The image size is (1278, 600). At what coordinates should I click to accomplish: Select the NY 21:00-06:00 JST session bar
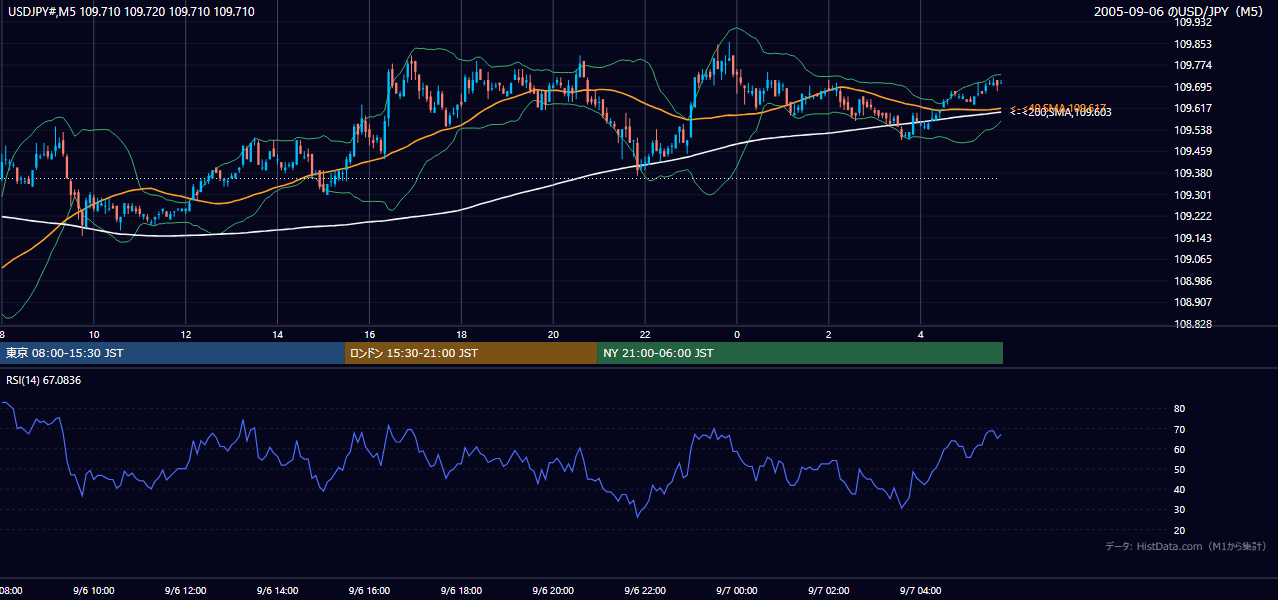pyautogui.click(x=800, y=353)
